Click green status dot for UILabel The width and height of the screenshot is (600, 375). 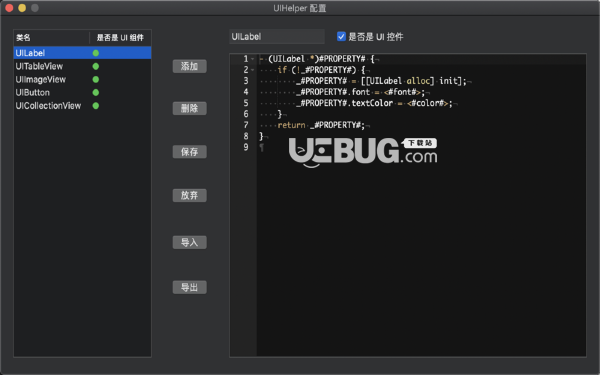tap(96, 53)
